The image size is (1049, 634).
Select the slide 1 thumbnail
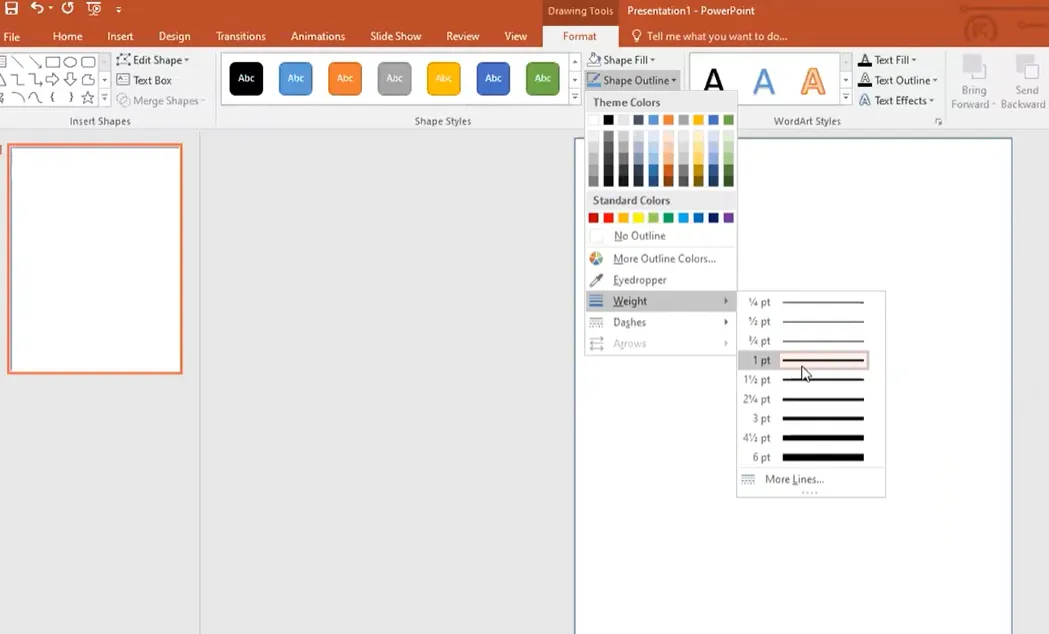pos(95,259)
